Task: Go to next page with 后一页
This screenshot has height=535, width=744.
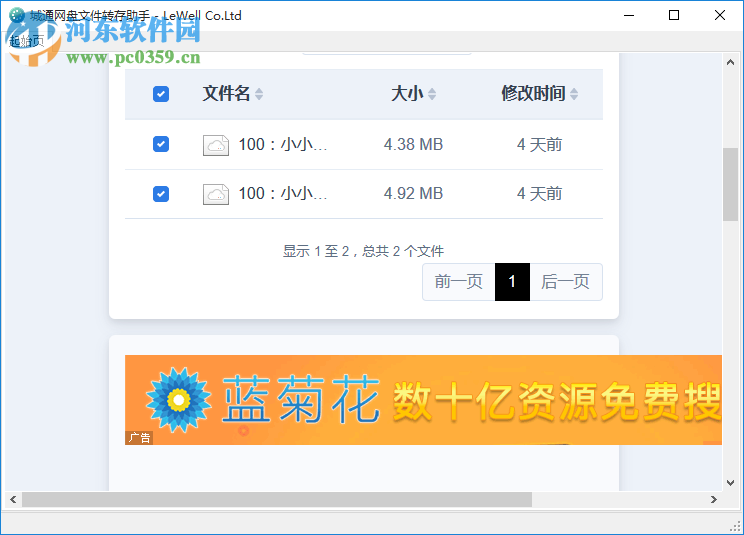Action: click(x=566, y=282)
